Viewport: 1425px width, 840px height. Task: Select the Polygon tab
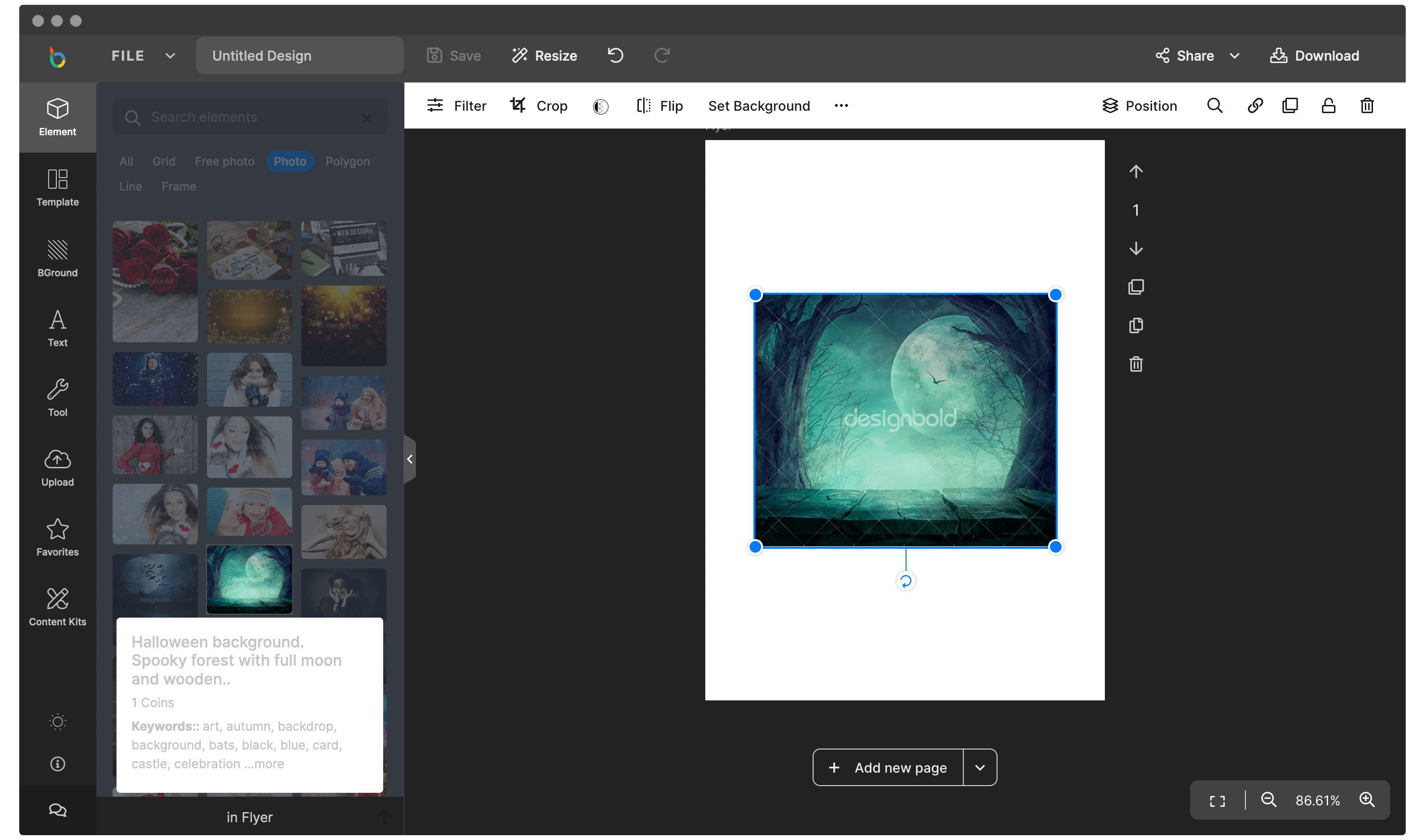[x=348, y=161]
